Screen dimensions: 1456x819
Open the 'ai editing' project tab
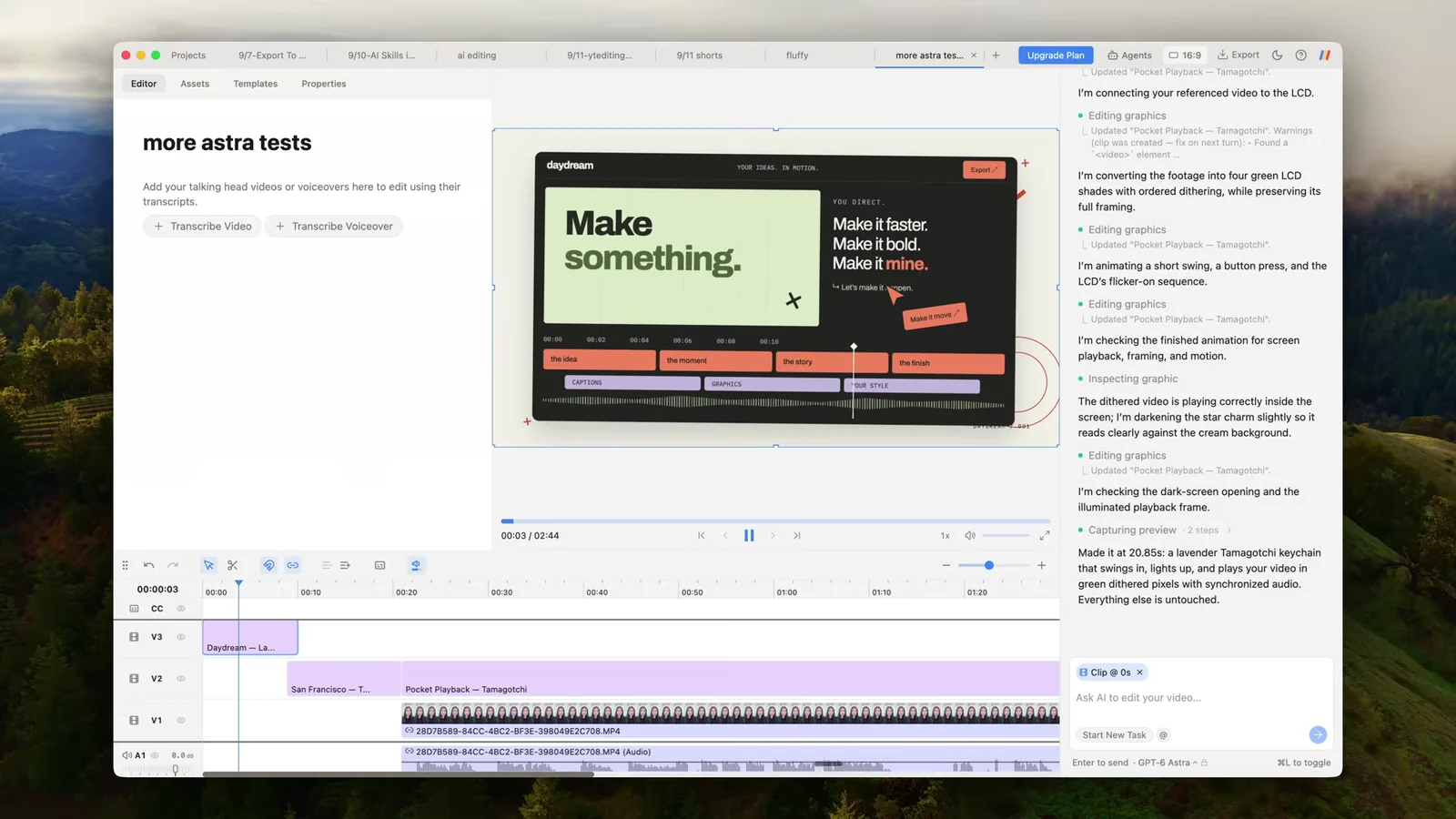pyautogui.click(x=477, y=56)
